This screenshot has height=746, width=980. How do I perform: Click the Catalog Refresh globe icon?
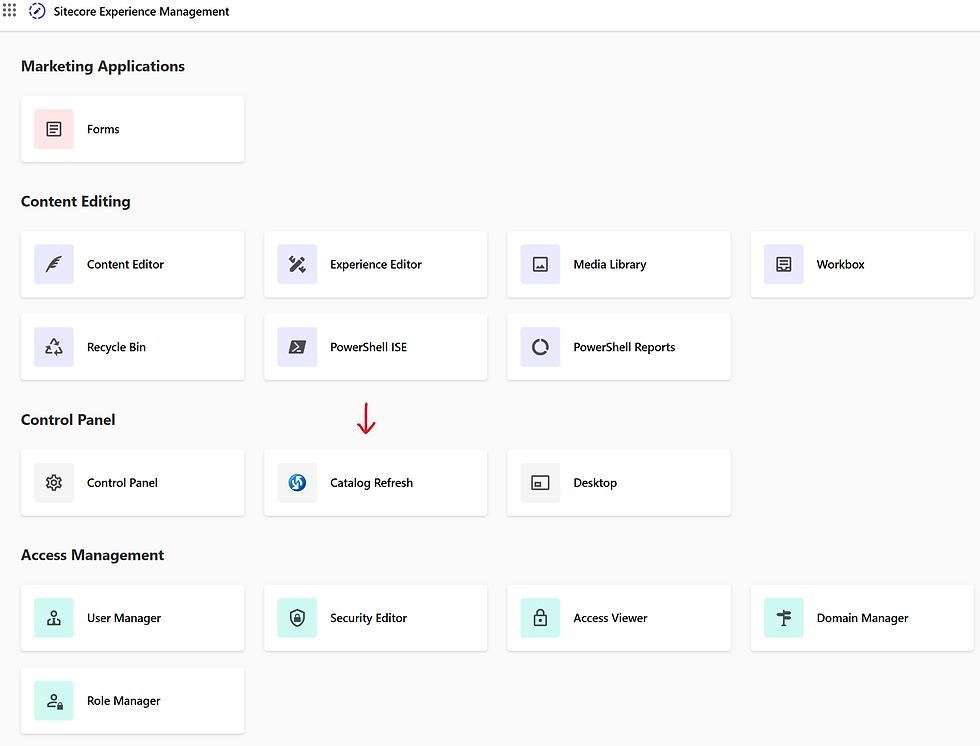click(x=297, y=483)
